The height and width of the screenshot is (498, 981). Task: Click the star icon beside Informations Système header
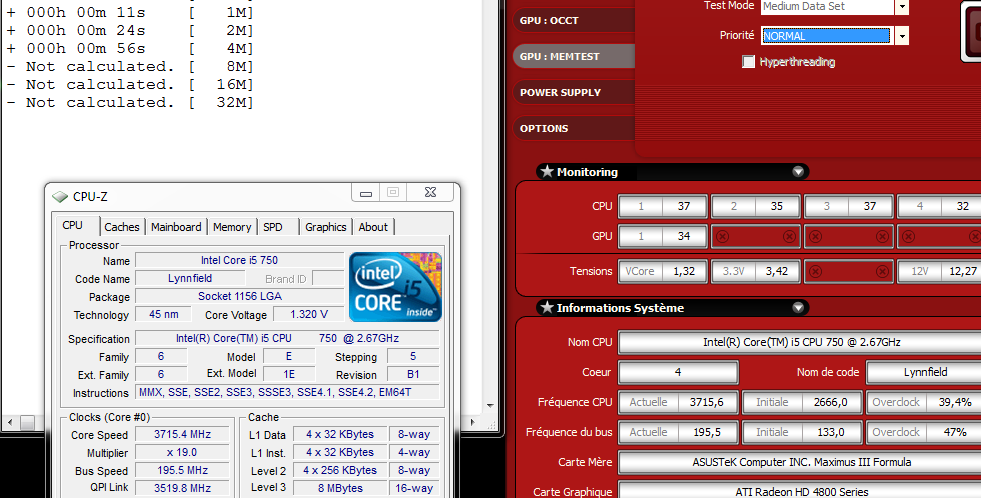pyautogui.click(x=547, y=307)
